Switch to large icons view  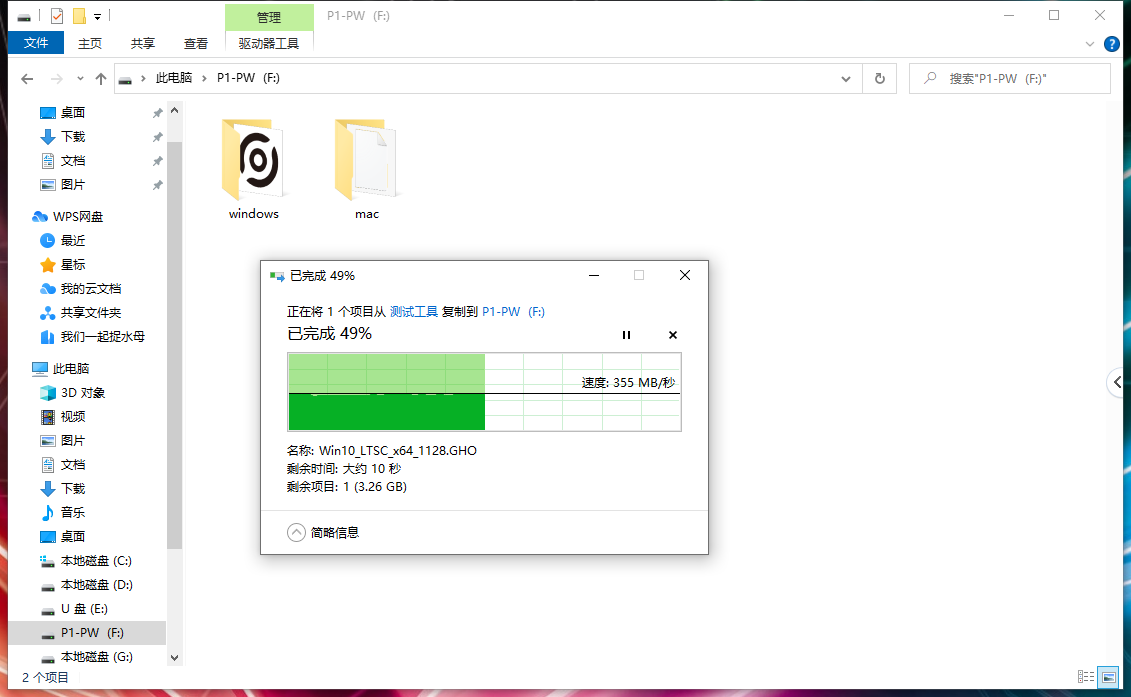click(x=1109, y=677)
